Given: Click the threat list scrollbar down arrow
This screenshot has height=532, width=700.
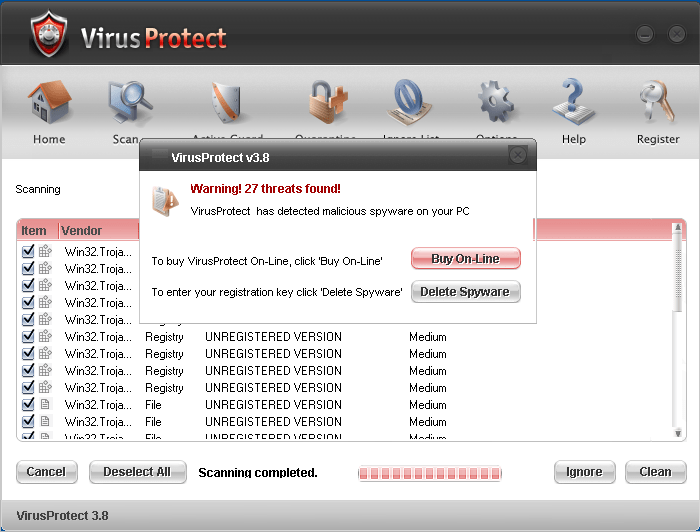Looking at the screenshot, I should pyautogui.click(x=678, y=433).
